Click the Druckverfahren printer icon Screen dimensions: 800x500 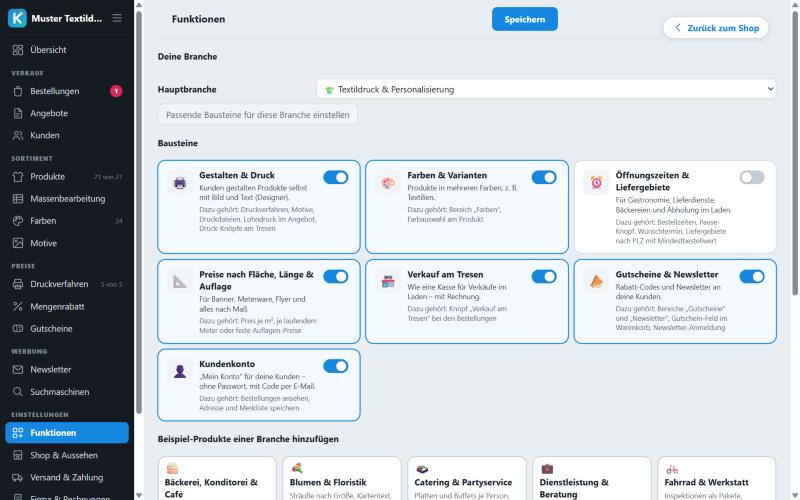18,284
